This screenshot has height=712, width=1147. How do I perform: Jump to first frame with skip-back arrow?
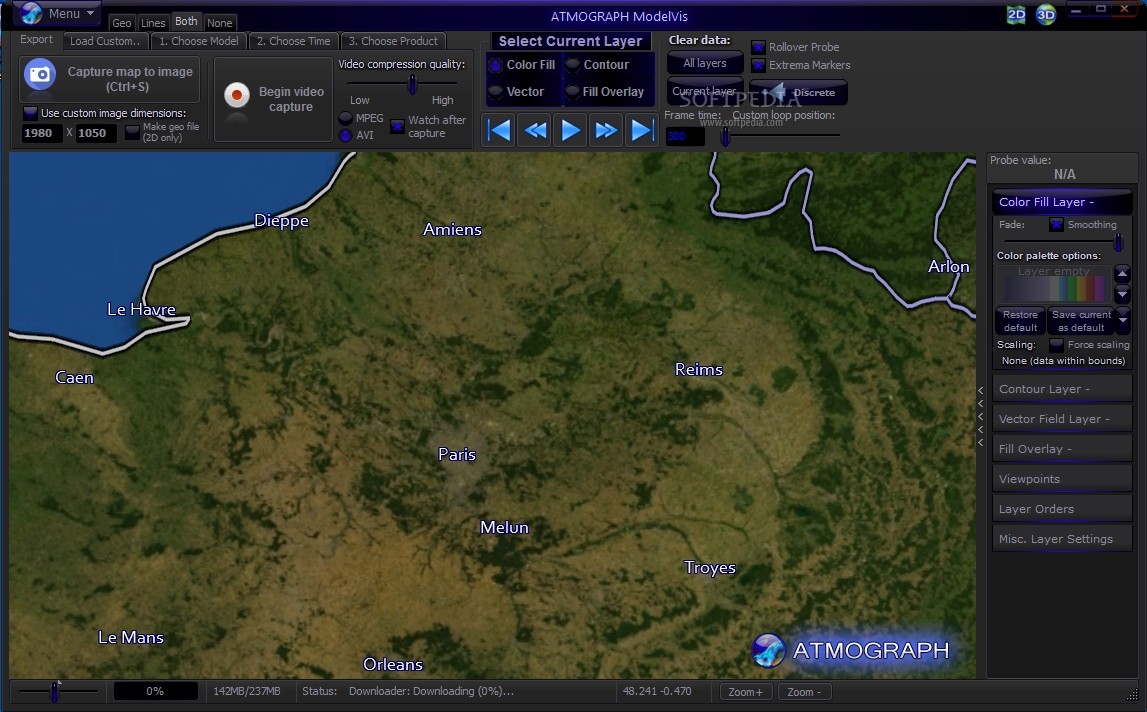[500, 131]
